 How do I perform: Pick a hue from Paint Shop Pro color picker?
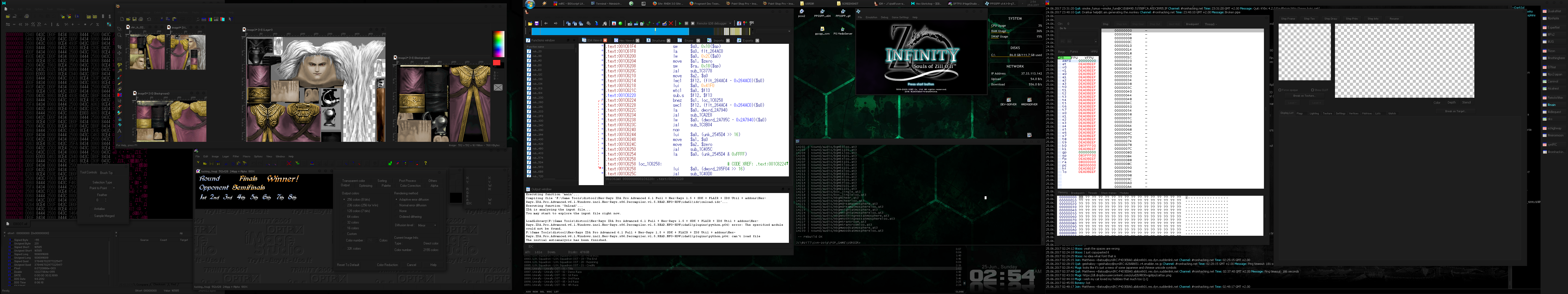(498, 44)
